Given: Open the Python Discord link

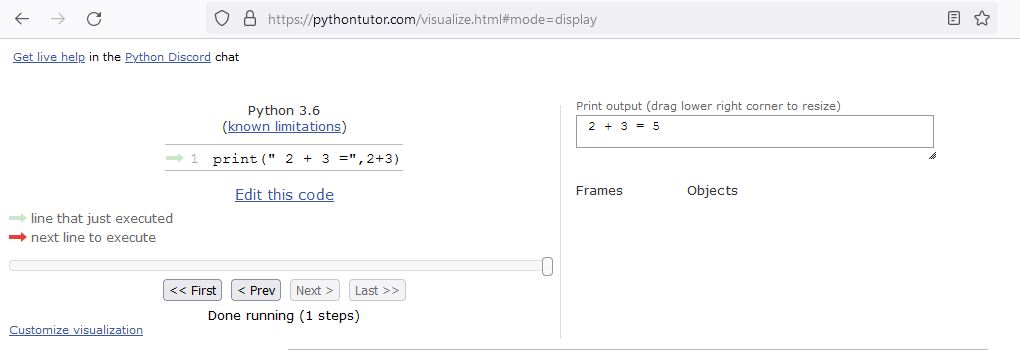Looking at the screenshot, I should pyautogui.click(x=168, y=57).
